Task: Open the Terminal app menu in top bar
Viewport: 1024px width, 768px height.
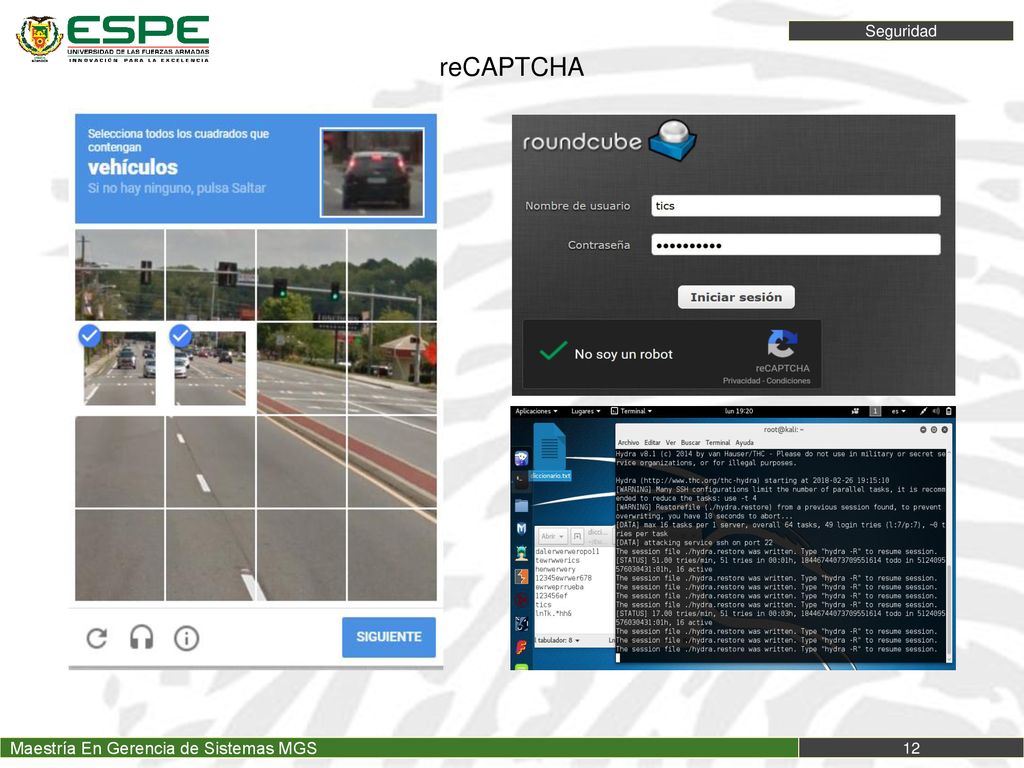Action: [631, 411]
